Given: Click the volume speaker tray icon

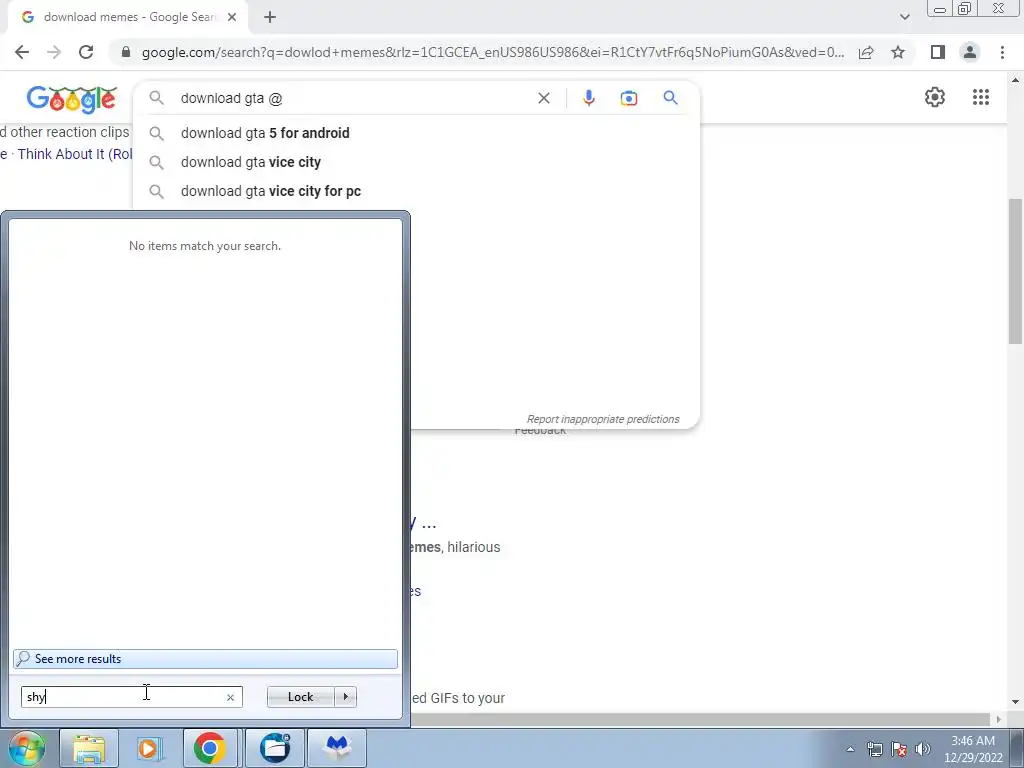Looking at the screenshot, I should coord(923,749).
